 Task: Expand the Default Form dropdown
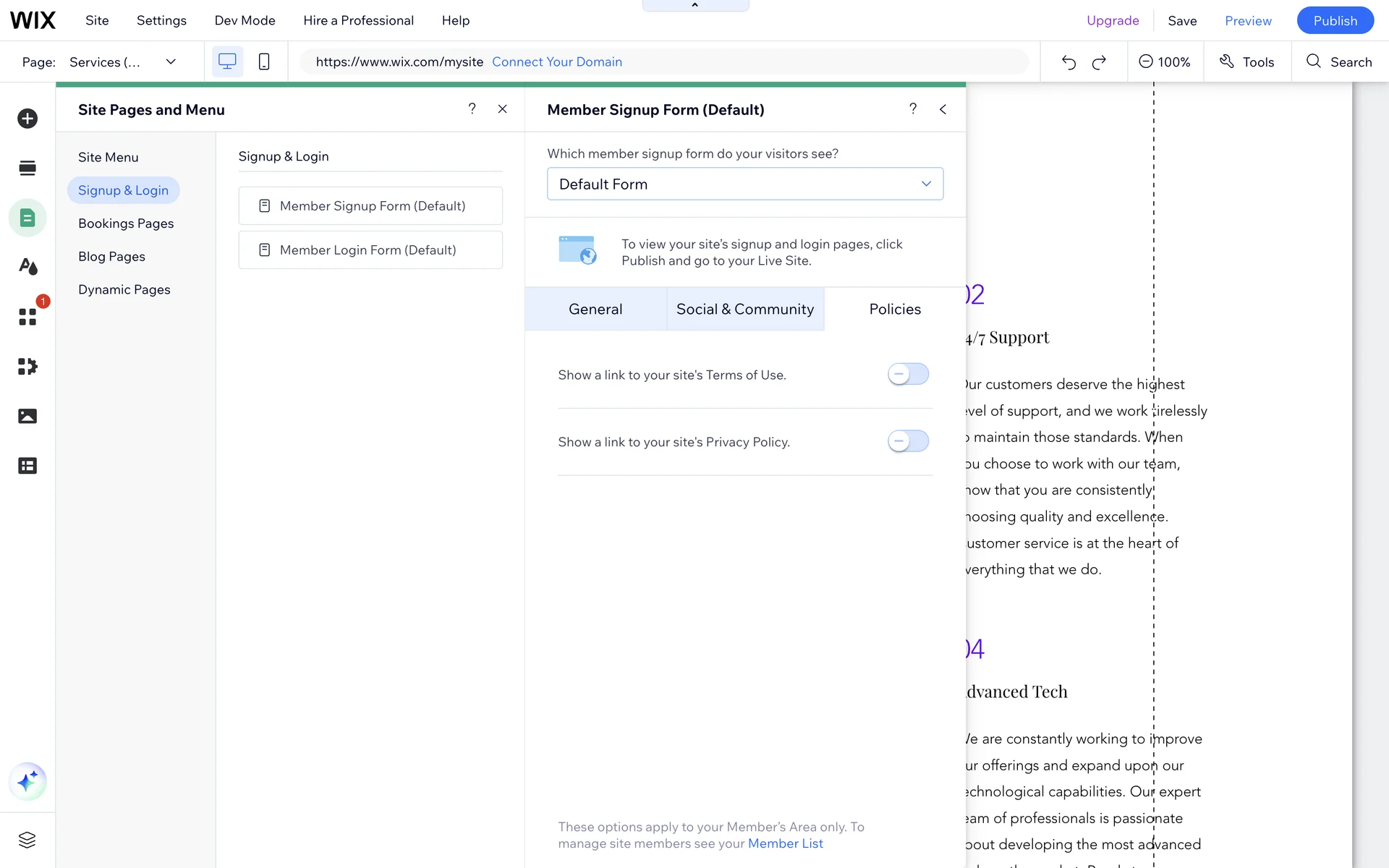coord(744,184)
